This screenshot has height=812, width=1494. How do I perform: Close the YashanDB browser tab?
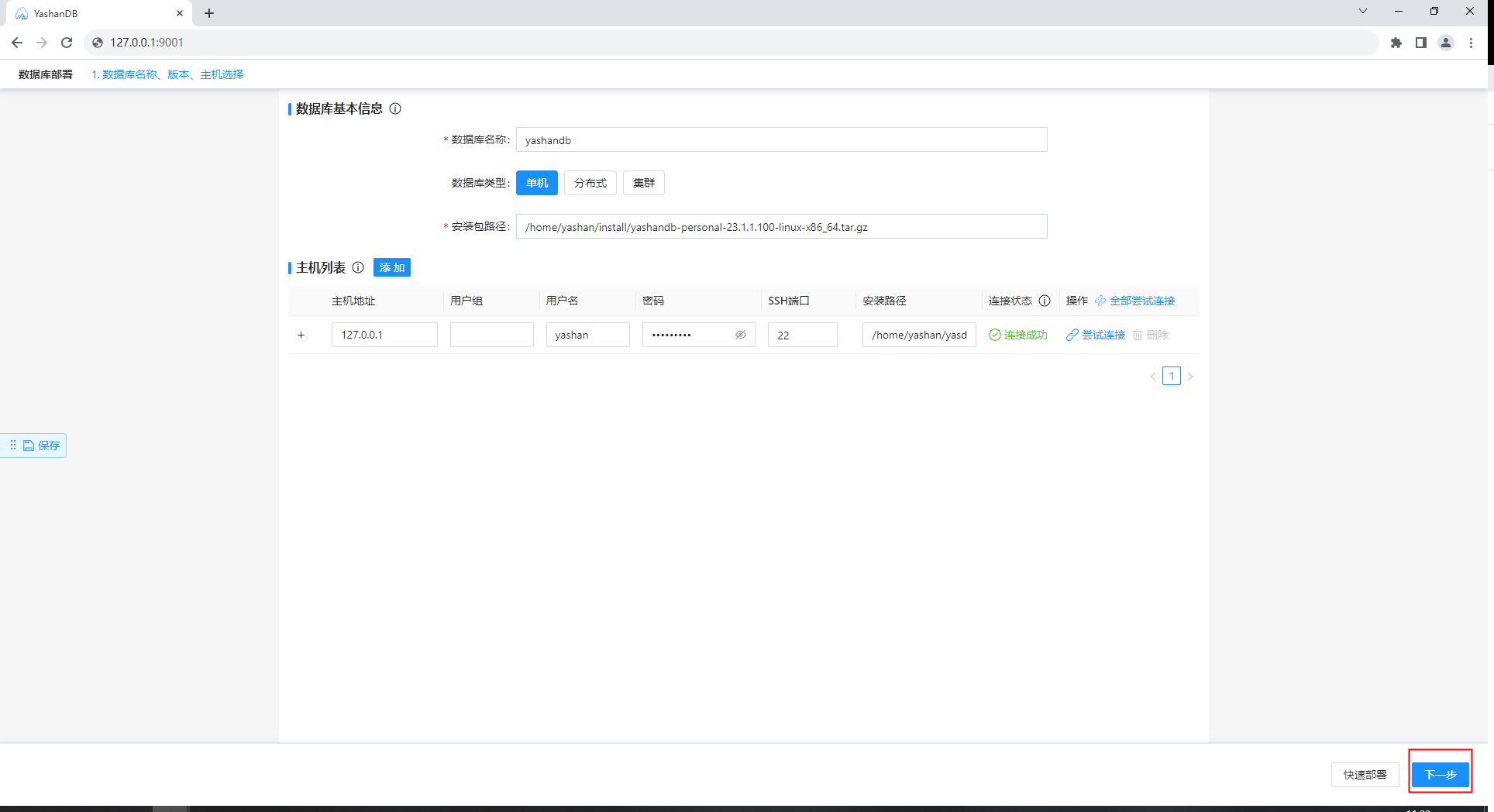[180, 13]
